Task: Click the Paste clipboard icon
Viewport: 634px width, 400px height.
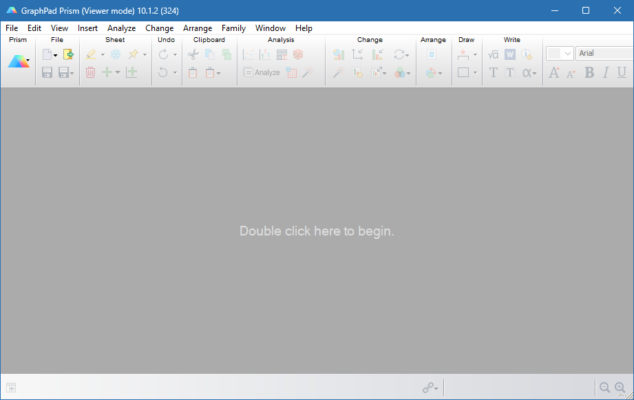Action: pyautogui.click(x=193, y=72)
